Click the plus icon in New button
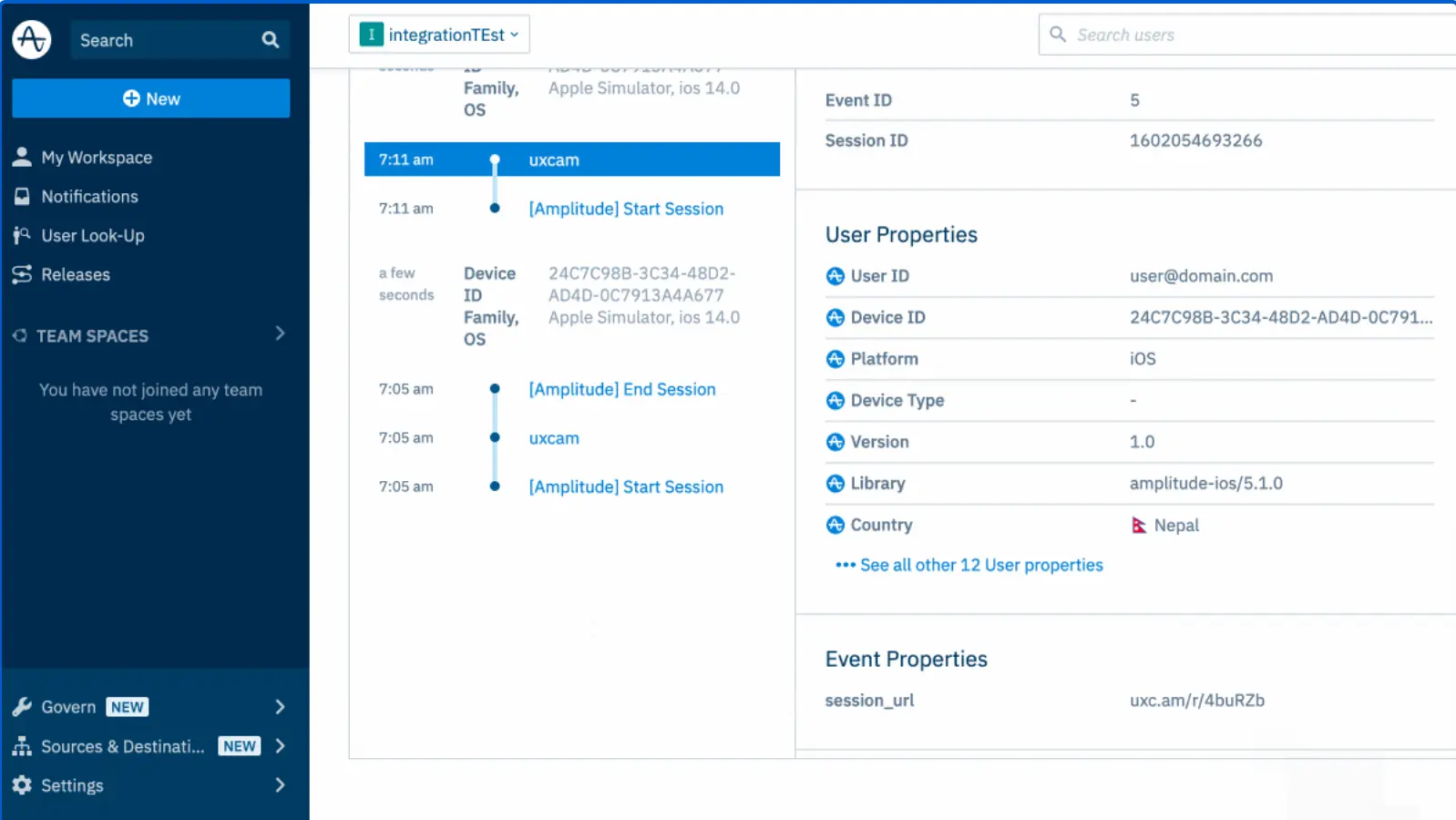This screenshot has height=820, width=1456. (131, 98)
